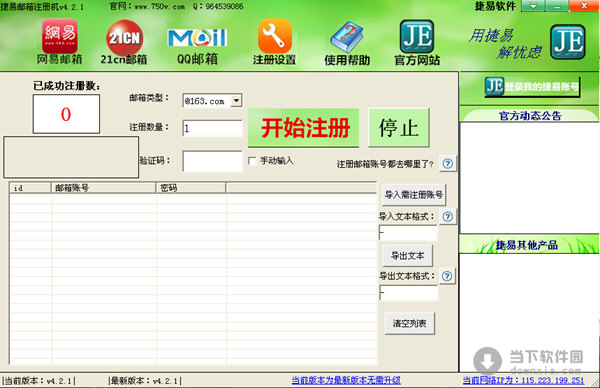Image resolution: width=600 pixels, height=388 pixels.
Task: Visit 官方网站 JE icon
Action: [417, 36]
